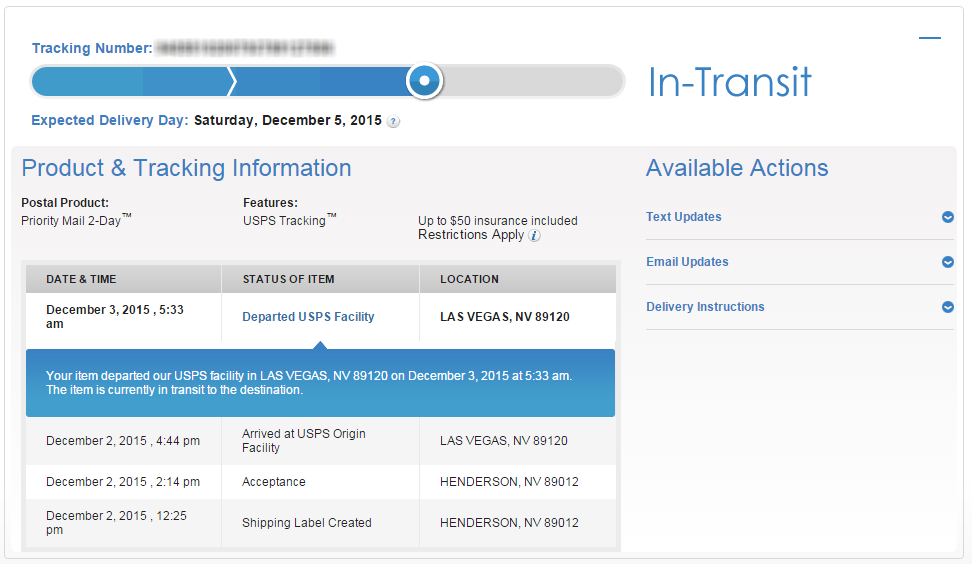Image resolution: width=972 pixels, height=564 pixels.
Task: Click the In-Transit status heading
Action: point(730,82)
